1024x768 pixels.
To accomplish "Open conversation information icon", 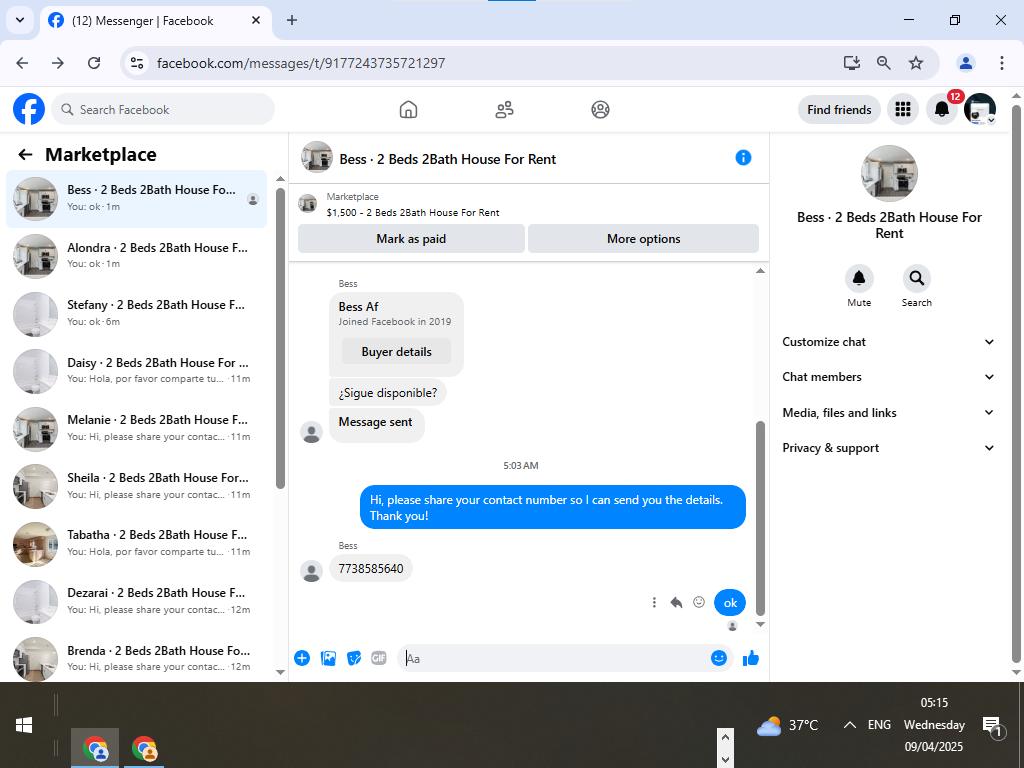I will (743, 157).
